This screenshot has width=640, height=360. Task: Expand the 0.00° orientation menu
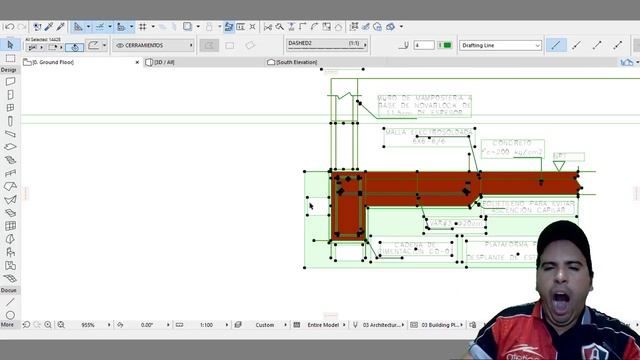coord(168,325)
